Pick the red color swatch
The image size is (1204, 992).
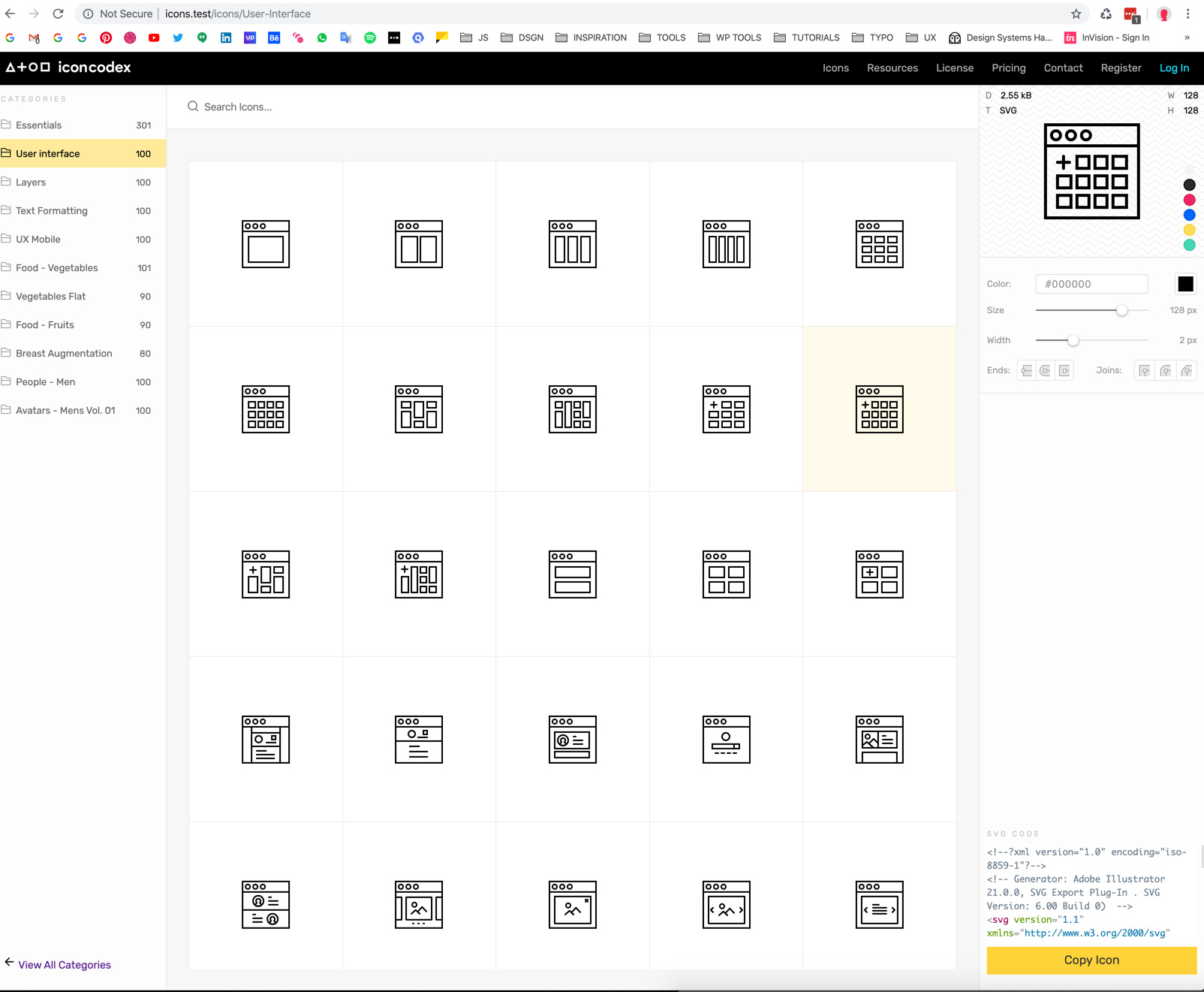pyautogui.click(x=1189, y=200)
